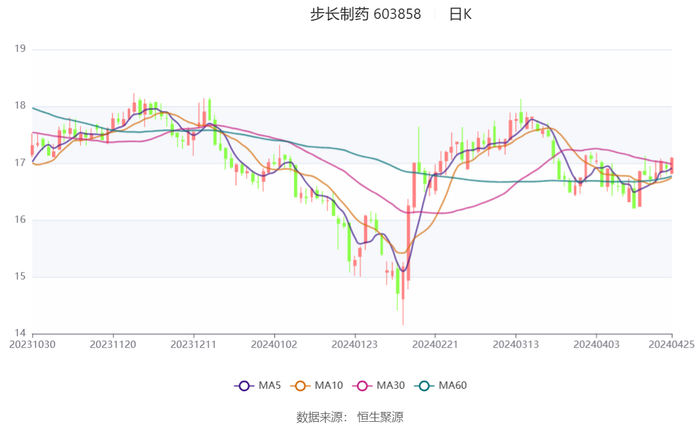Image resolution: width=700 pixels, height=426 pixels.
Task: Select the 日K chart type label
Action: click(x=460, y=15)
